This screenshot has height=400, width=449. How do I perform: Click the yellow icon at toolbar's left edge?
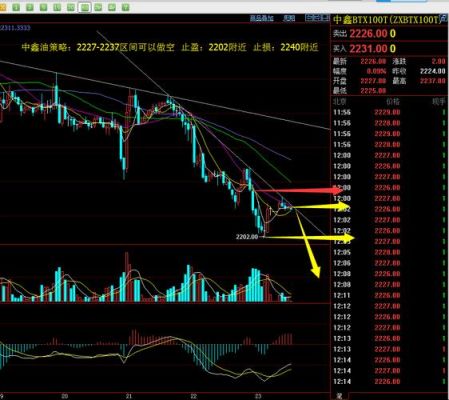[3, 7]
